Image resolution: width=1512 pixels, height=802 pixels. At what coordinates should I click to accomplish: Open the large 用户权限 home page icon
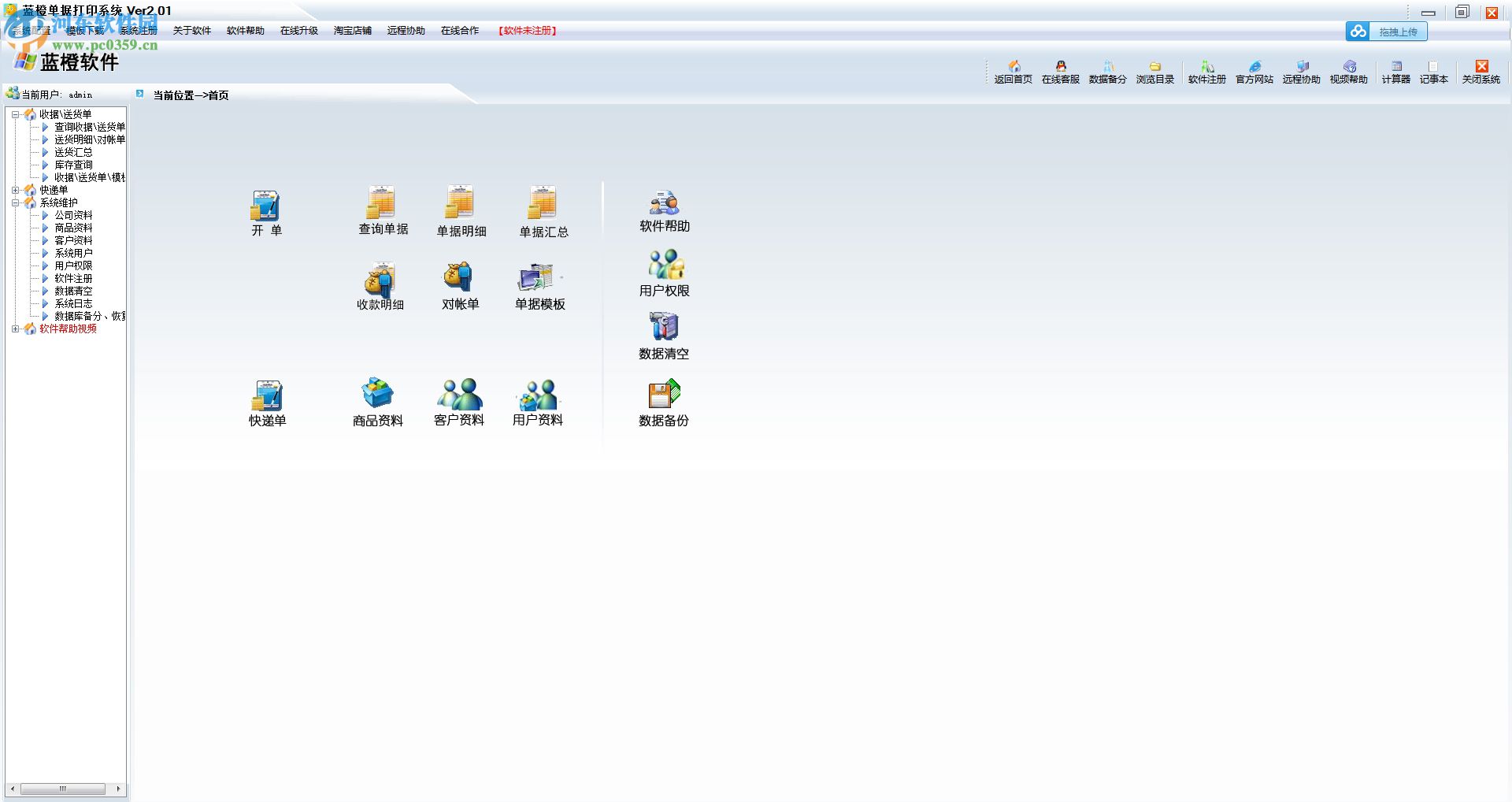(x=665, y=273)
